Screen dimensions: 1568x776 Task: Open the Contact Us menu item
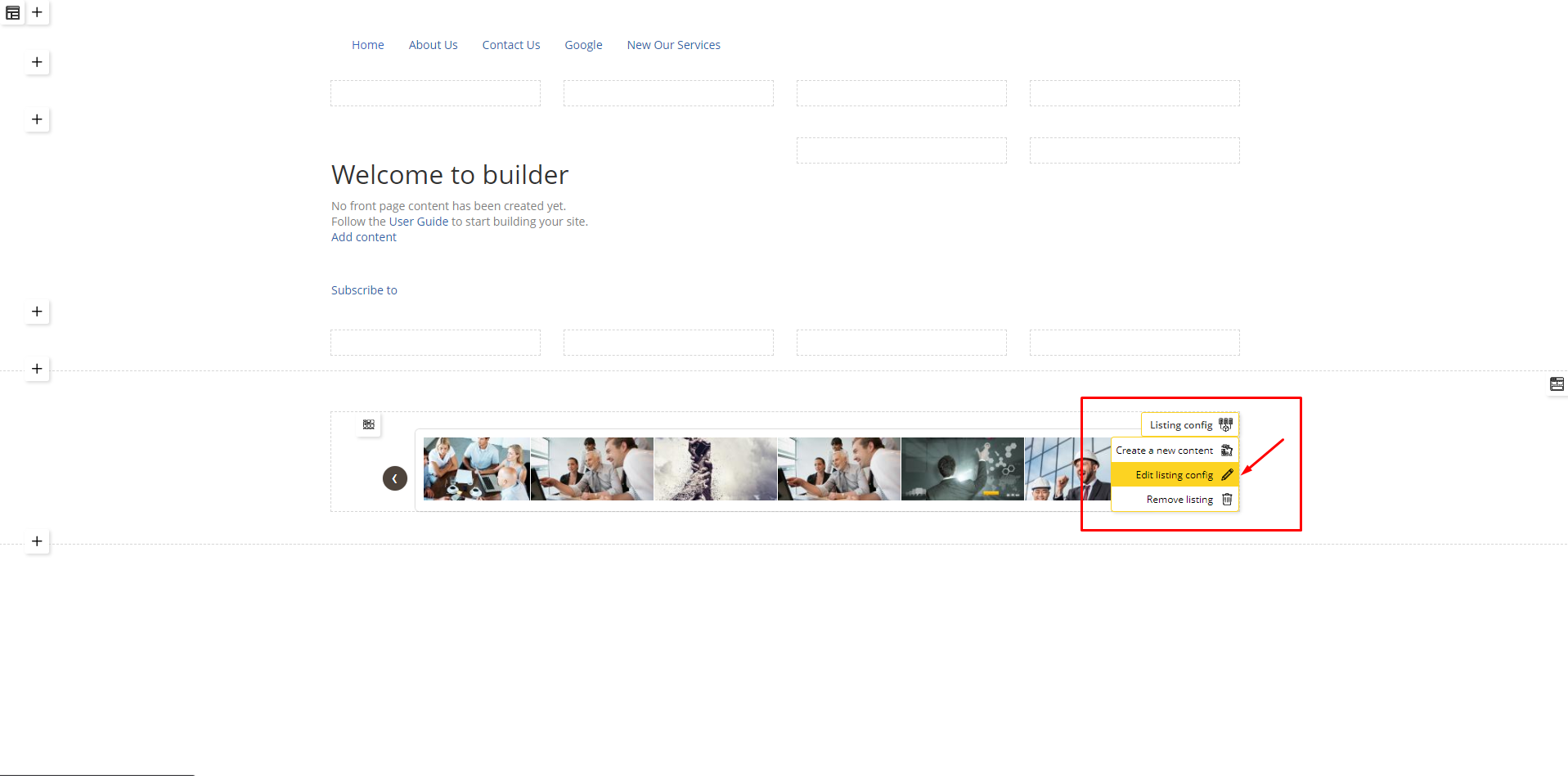point(511,45)
